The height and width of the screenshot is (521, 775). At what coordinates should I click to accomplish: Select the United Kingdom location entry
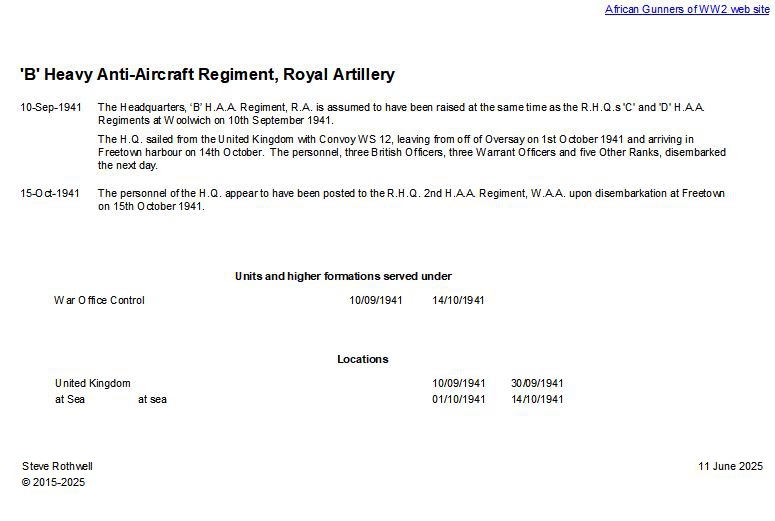pos(93,383)
